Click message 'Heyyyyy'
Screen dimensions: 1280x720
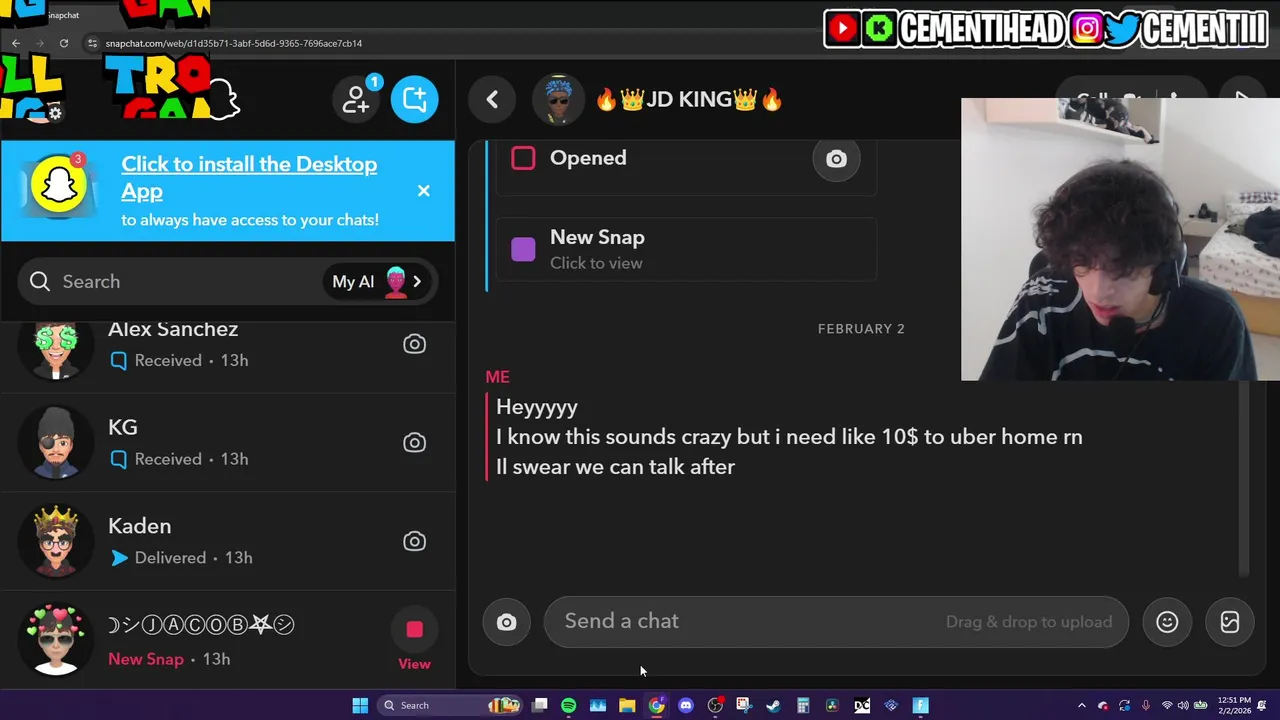point(537,407)
